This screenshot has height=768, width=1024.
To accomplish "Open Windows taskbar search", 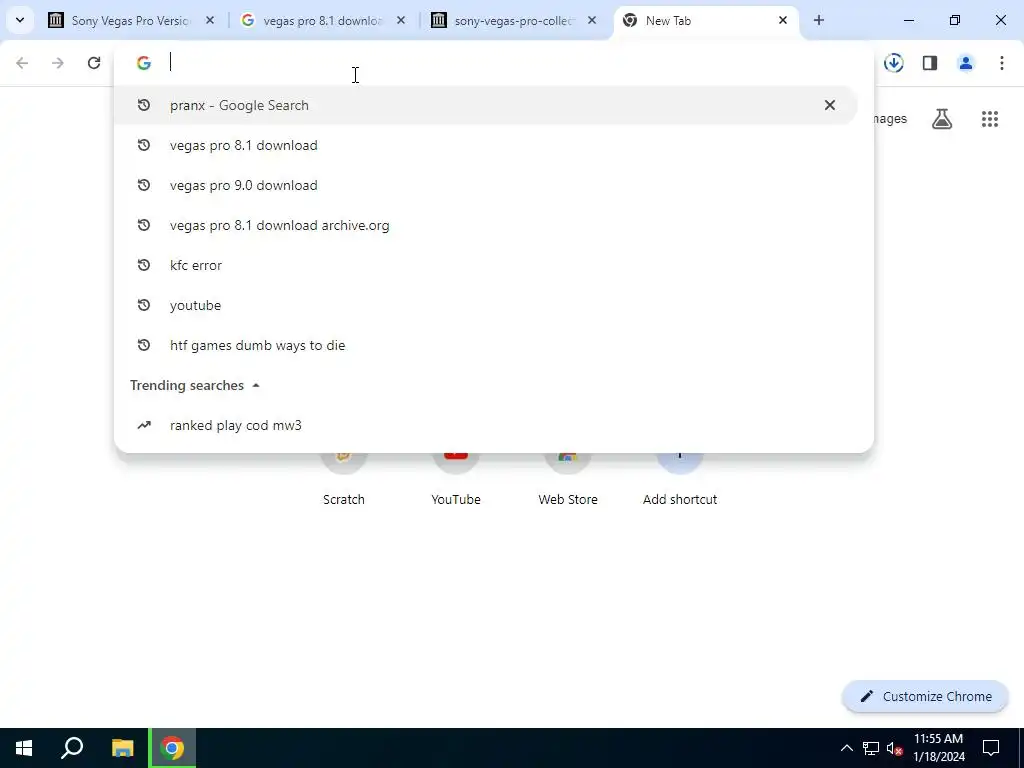I will coord(72,748).
